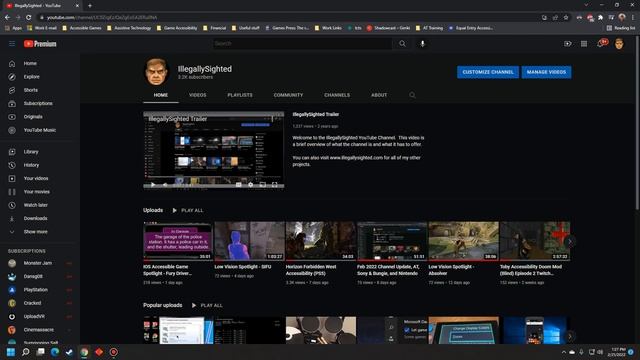Play all Uploads
Viewport: 640px width, 360px height.
[x=188, y=211]
